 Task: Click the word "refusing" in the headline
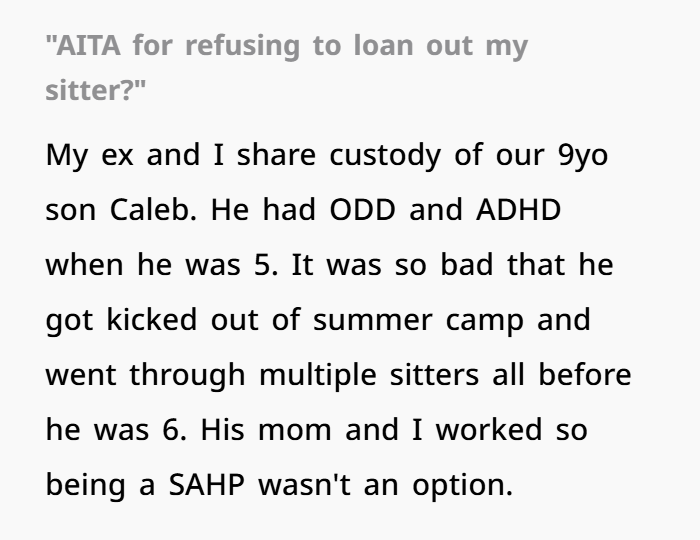[x=242, y=46]
